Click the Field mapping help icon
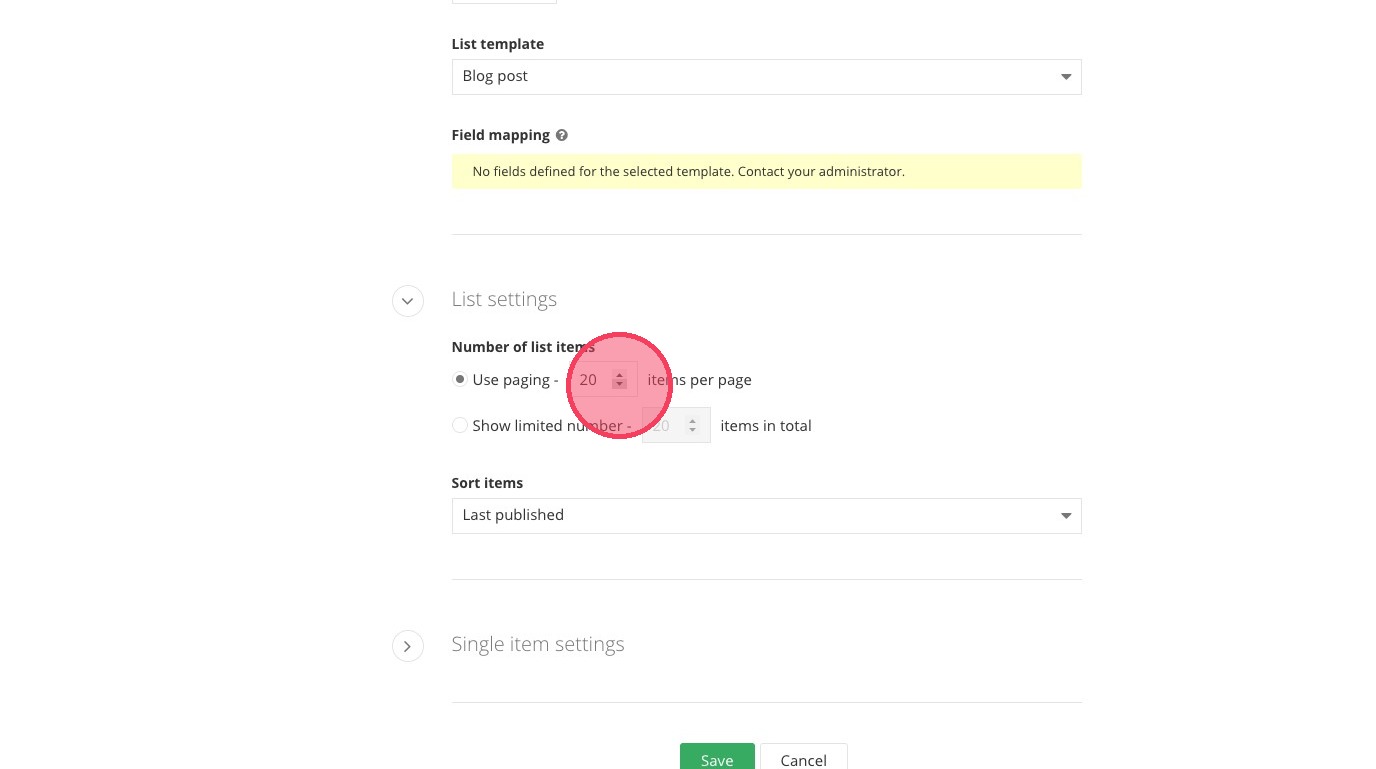1376x769 pixels. 562,135
